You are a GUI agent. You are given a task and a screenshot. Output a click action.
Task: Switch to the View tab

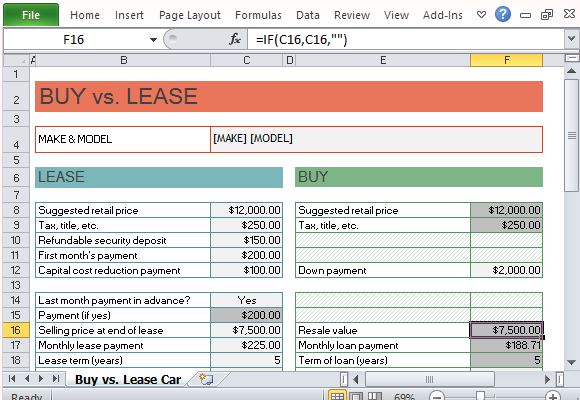point(396,15)
